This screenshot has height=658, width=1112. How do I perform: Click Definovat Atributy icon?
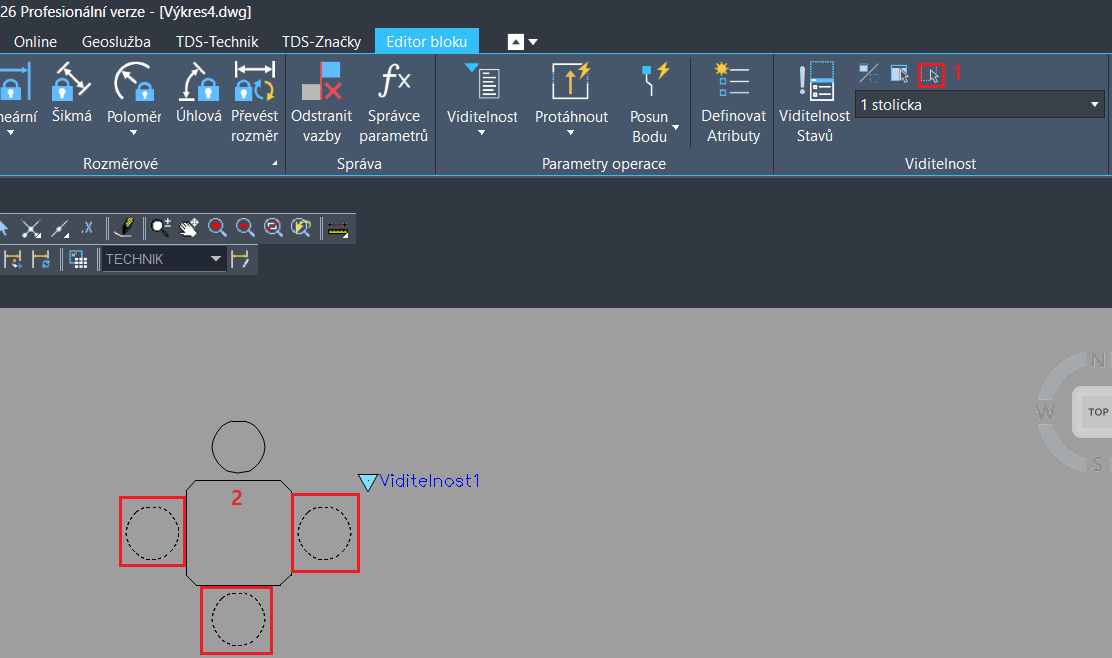[x=733, y=82]
